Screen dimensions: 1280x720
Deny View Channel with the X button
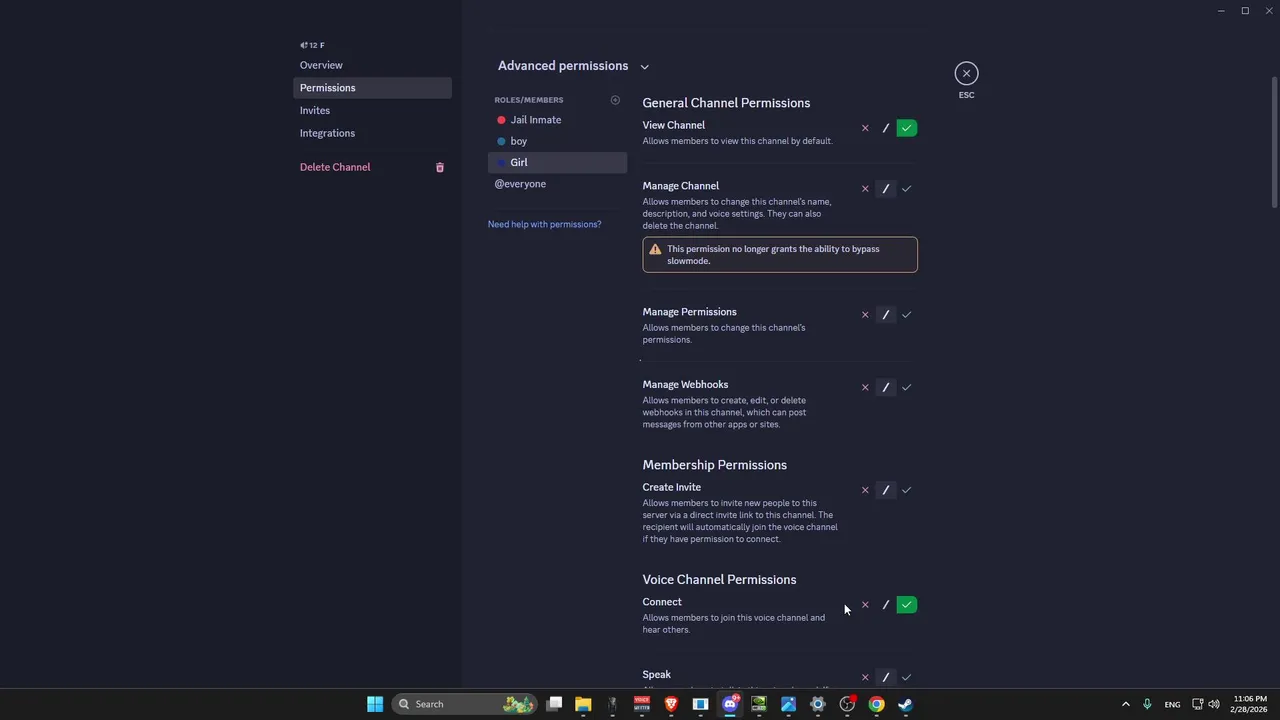[865, 128]
